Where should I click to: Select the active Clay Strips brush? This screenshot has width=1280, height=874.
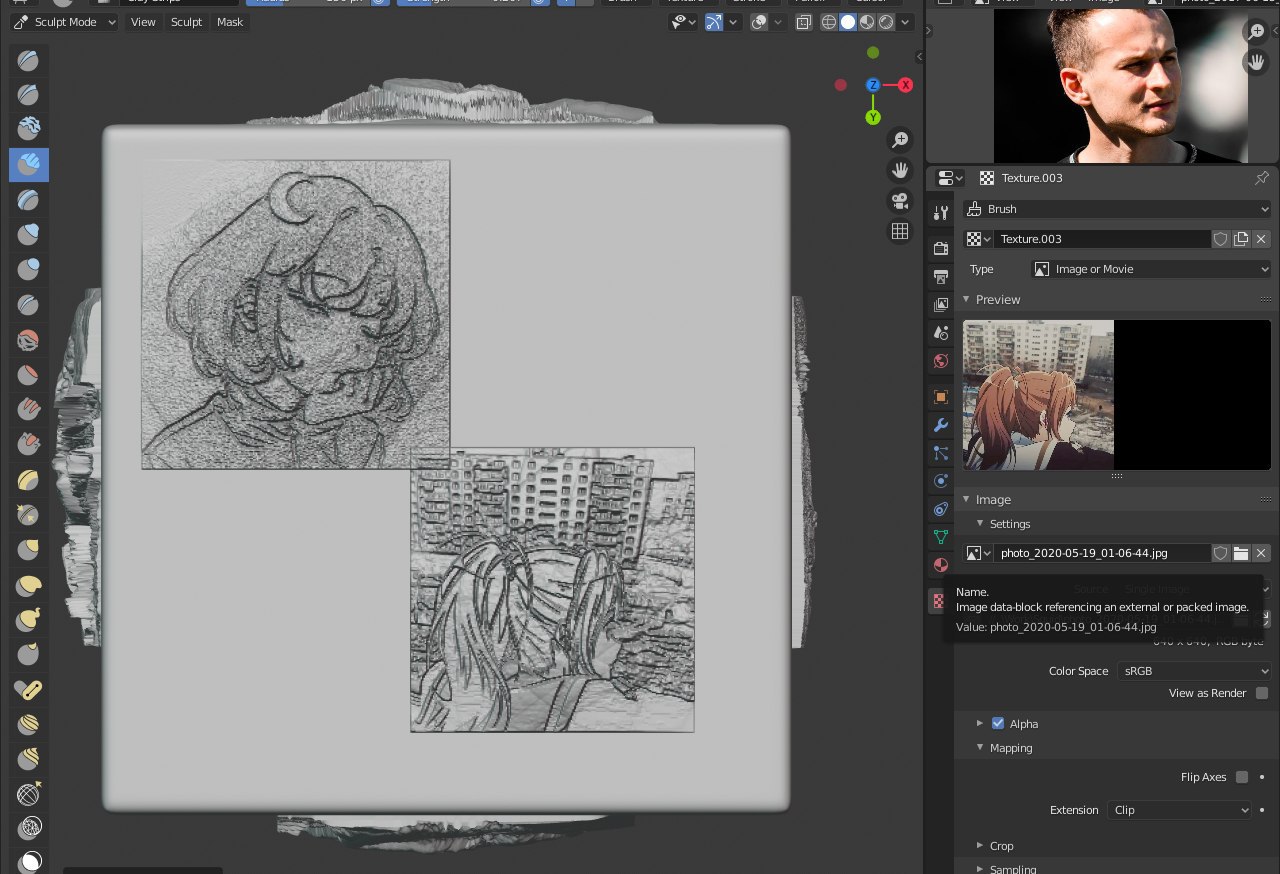pyautogui.click(x=29, y=164)
